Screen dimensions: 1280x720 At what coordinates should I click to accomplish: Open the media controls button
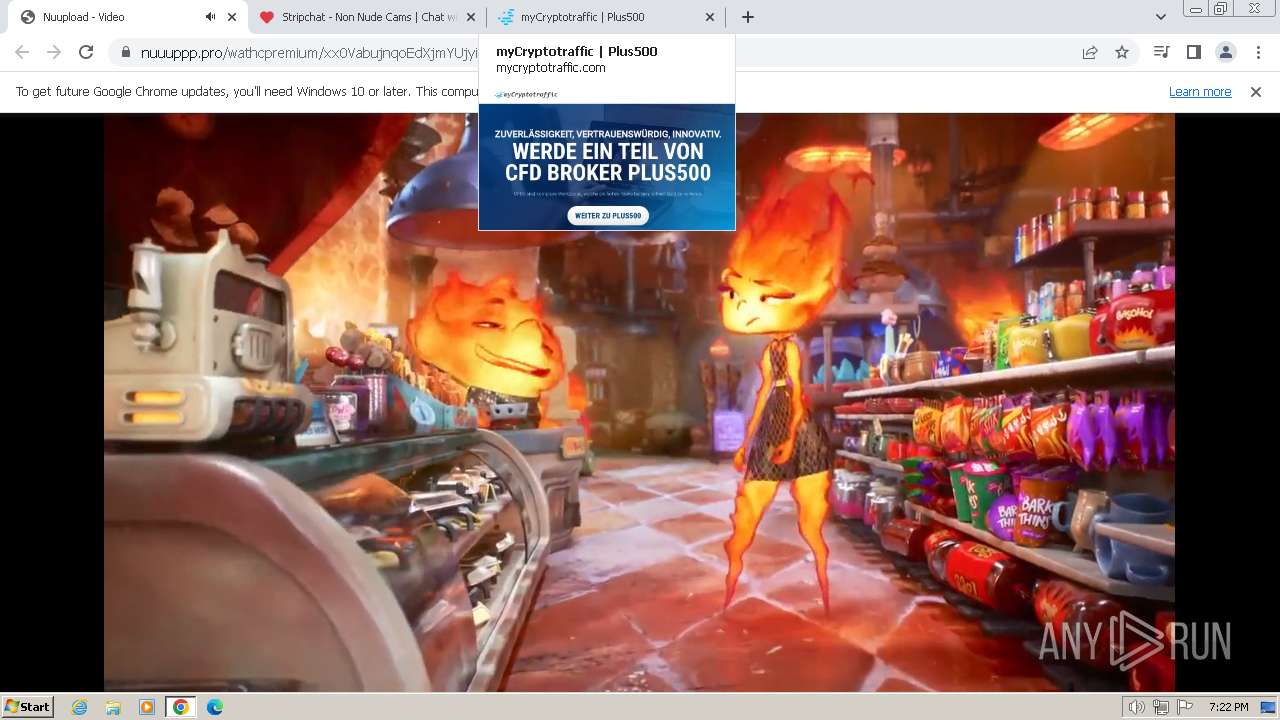click(x=1161, y=52)
